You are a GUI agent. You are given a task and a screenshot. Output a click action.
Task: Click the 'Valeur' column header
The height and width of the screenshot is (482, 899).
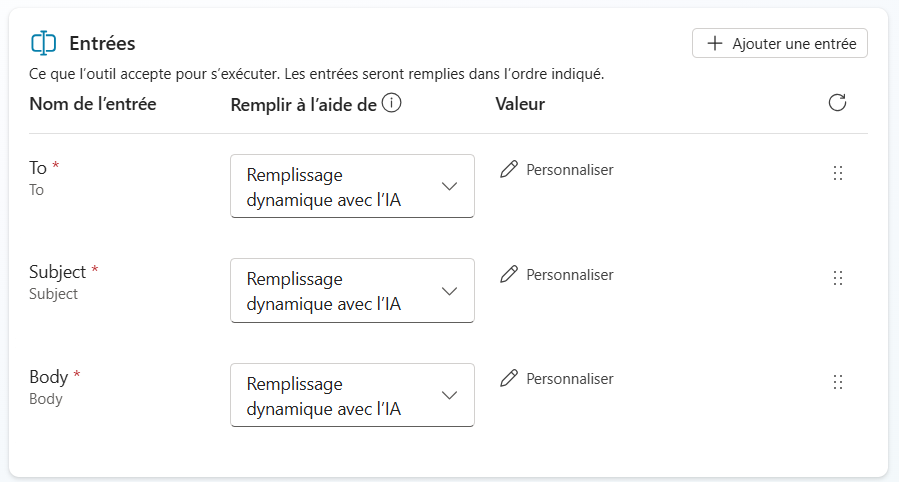520,104
